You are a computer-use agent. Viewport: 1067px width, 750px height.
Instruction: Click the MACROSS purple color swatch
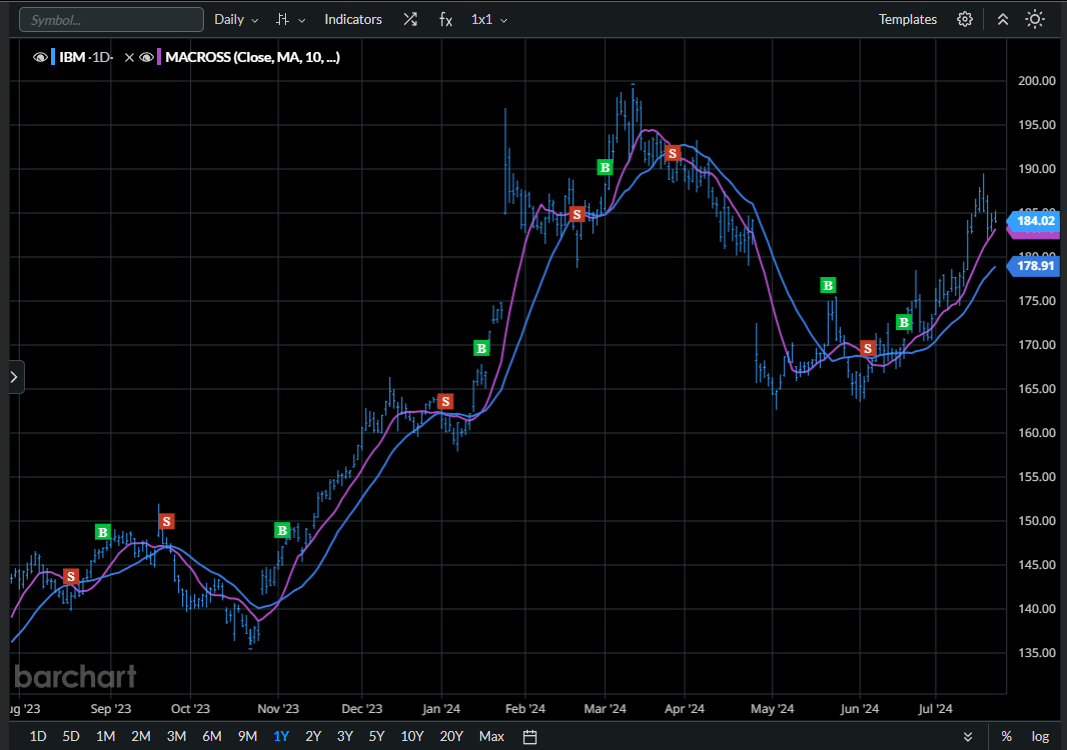[x=159, y=57]
